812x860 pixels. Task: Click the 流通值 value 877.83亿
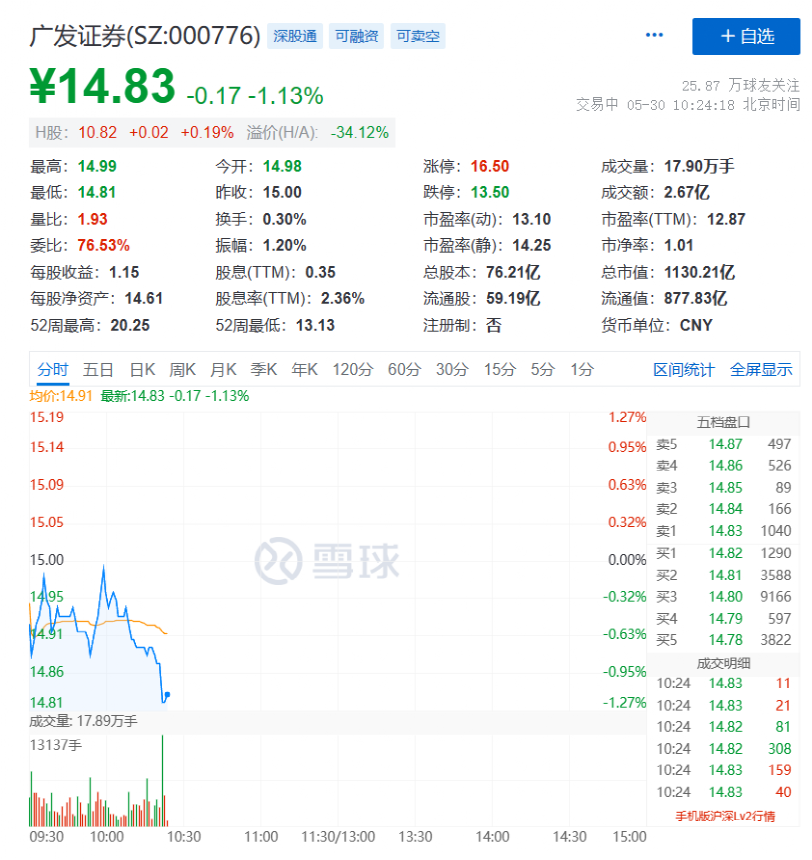[x=696, y=298]
